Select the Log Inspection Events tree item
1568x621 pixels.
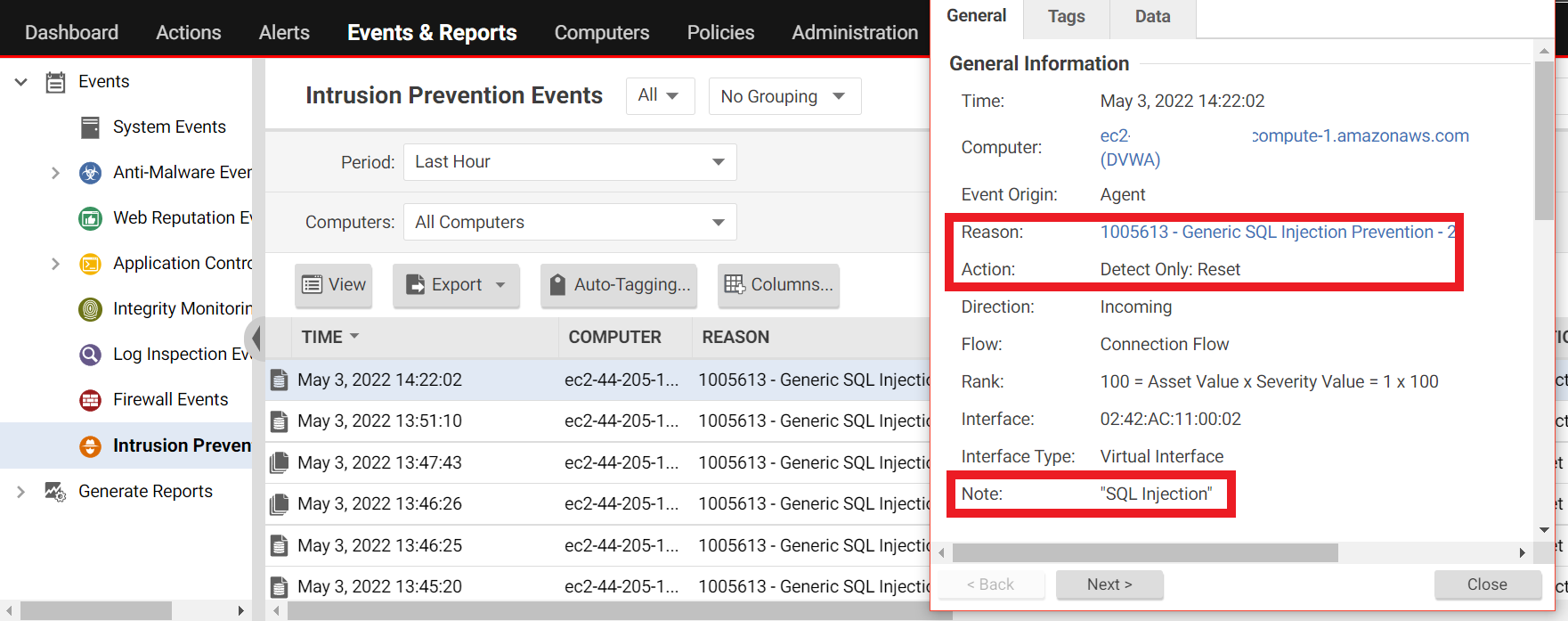point(183,355)
